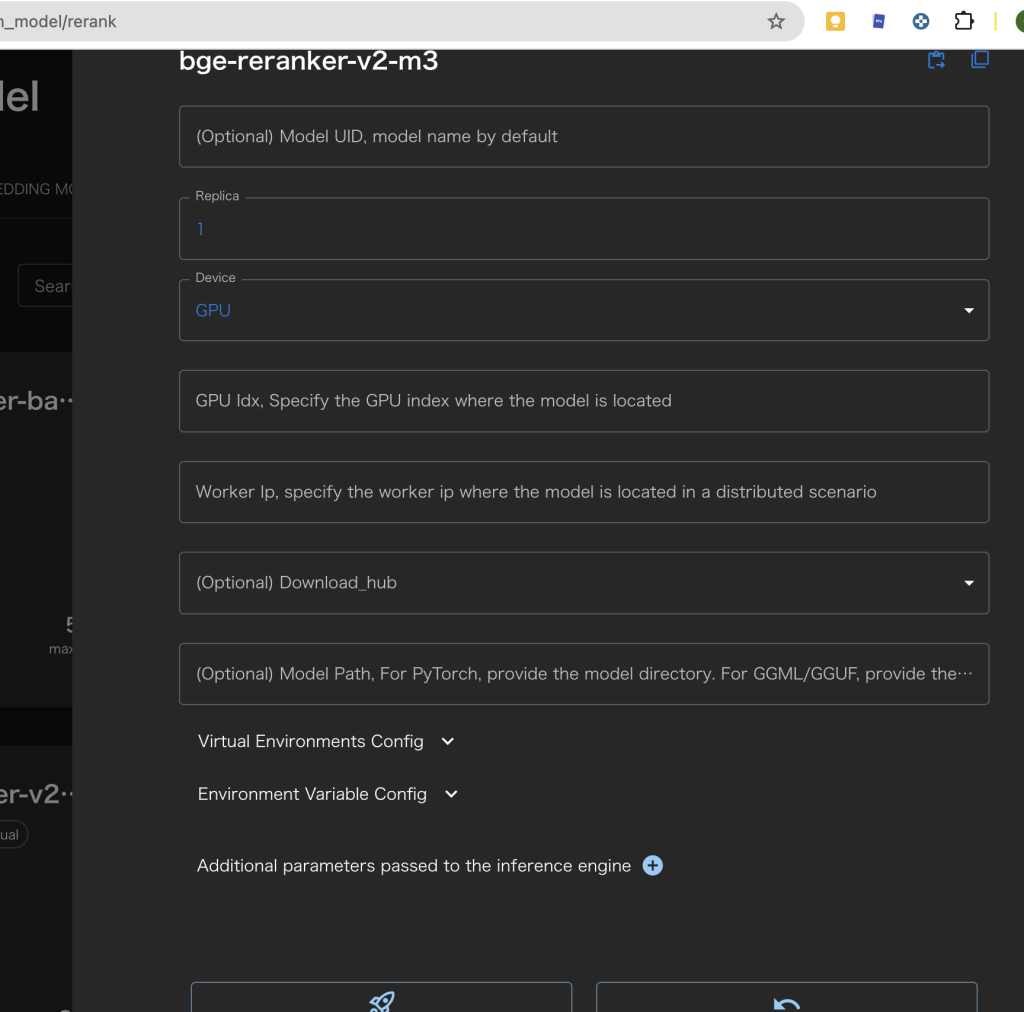Open the browser extensions puzzle icon
Screen dimensions: 1024x1012
tap(963, 21)
